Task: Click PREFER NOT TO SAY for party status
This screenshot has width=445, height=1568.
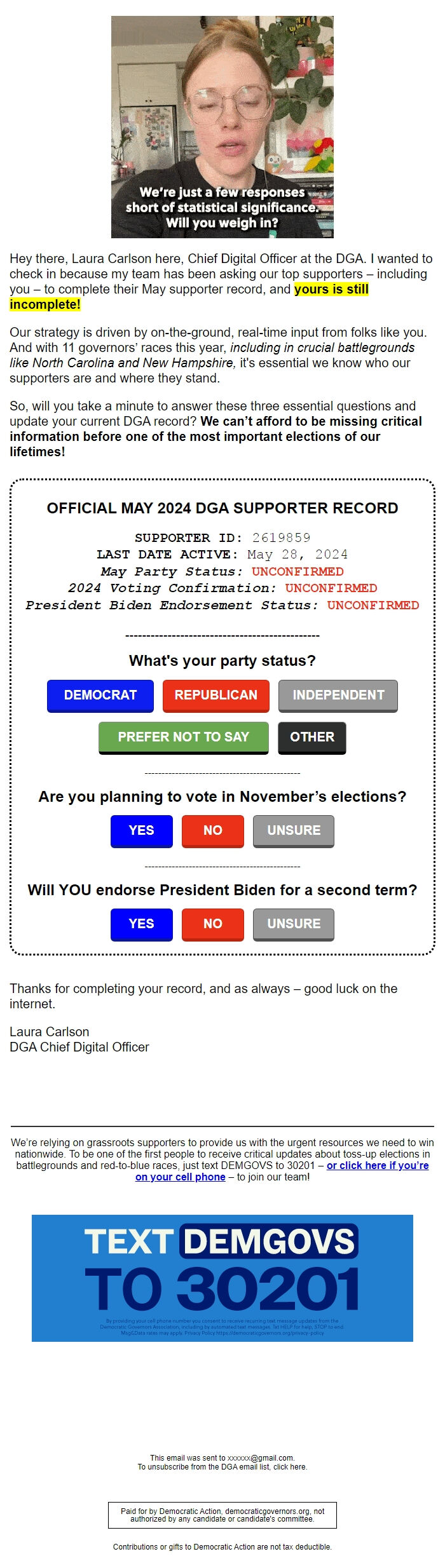Action: coord(183,737)
